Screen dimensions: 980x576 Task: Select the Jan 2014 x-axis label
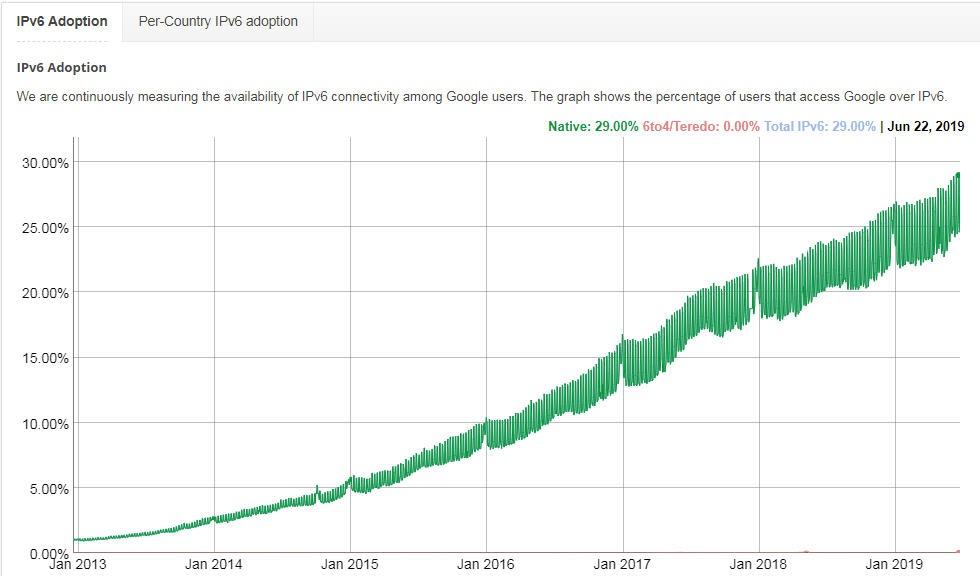tap(214, 565)
